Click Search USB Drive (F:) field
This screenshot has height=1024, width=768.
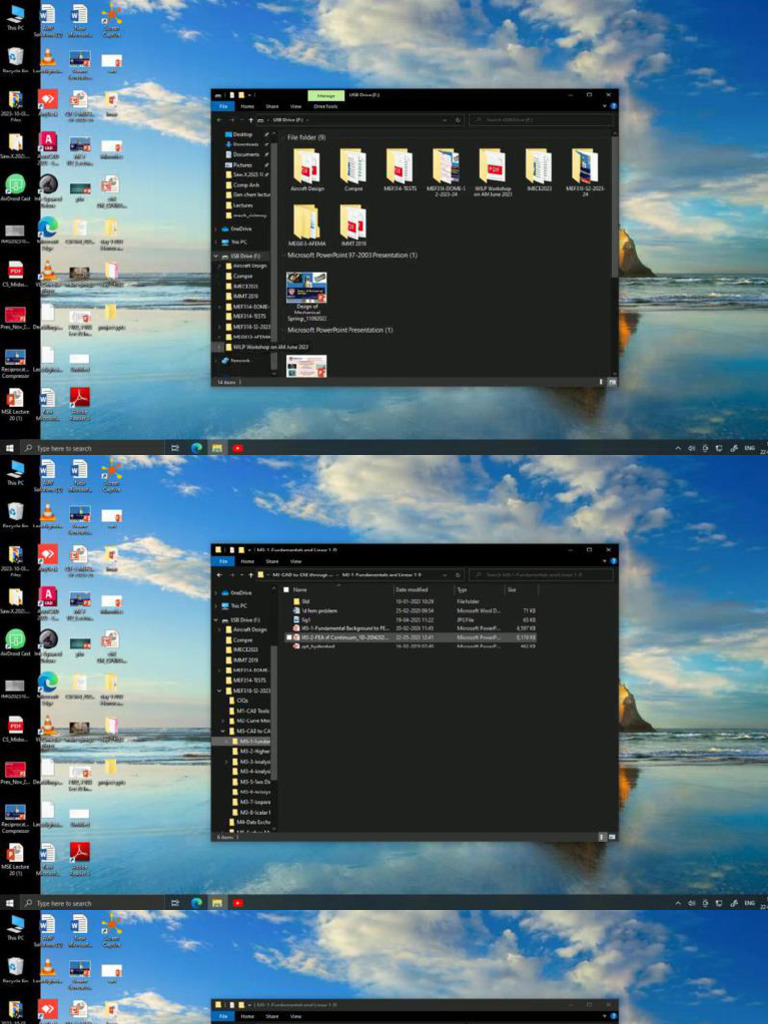click(541, 120)
